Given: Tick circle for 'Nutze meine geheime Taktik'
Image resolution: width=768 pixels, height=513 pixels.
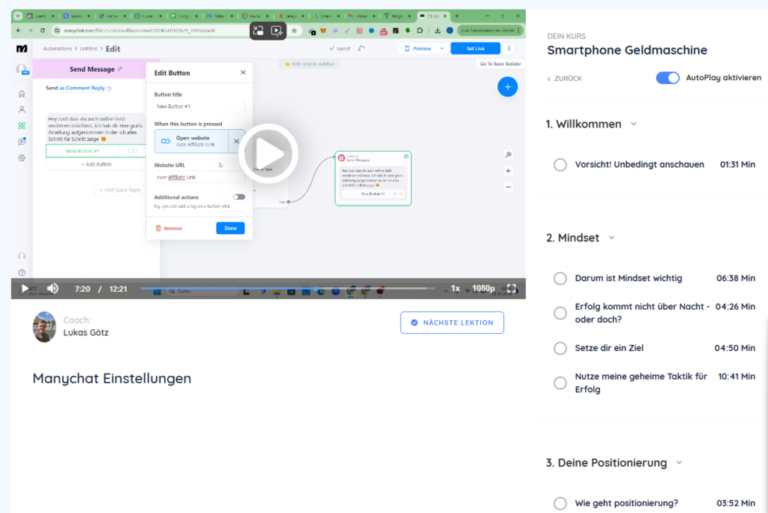Looking at the screenshot, I should [560, 383].
